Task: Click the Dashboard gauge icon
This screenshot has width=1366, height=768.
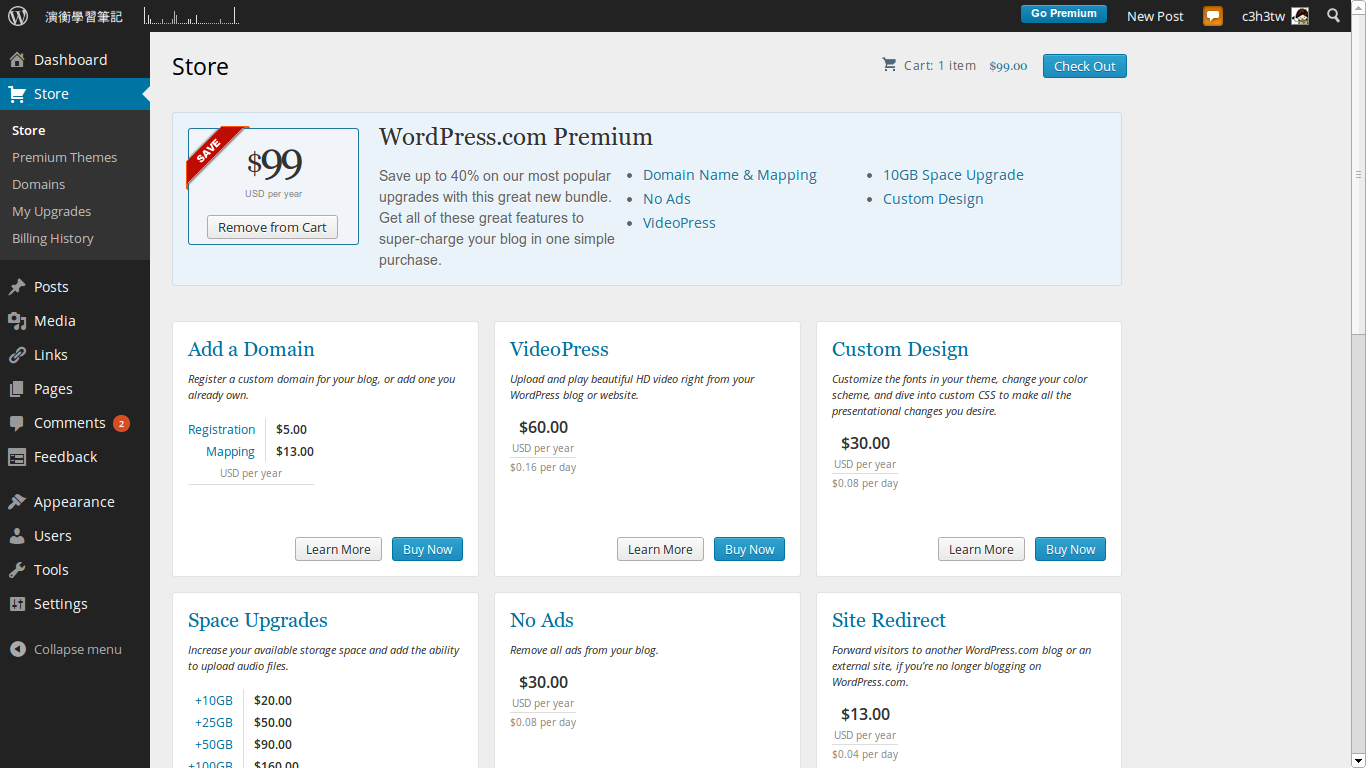Action: coord(17,60)
